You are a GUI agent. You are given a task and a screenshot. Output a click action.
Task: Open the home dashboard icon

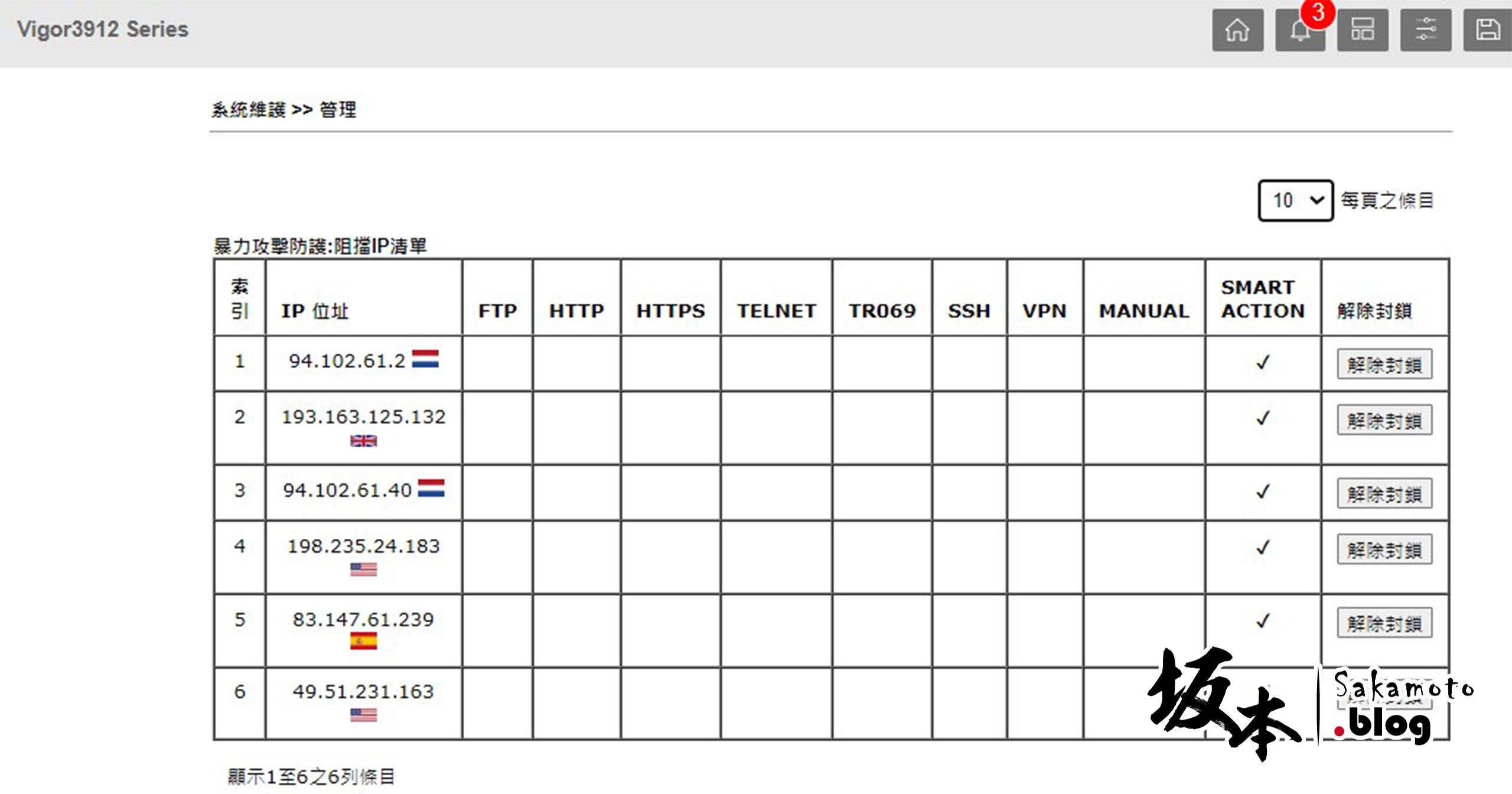pos(1237,30)
